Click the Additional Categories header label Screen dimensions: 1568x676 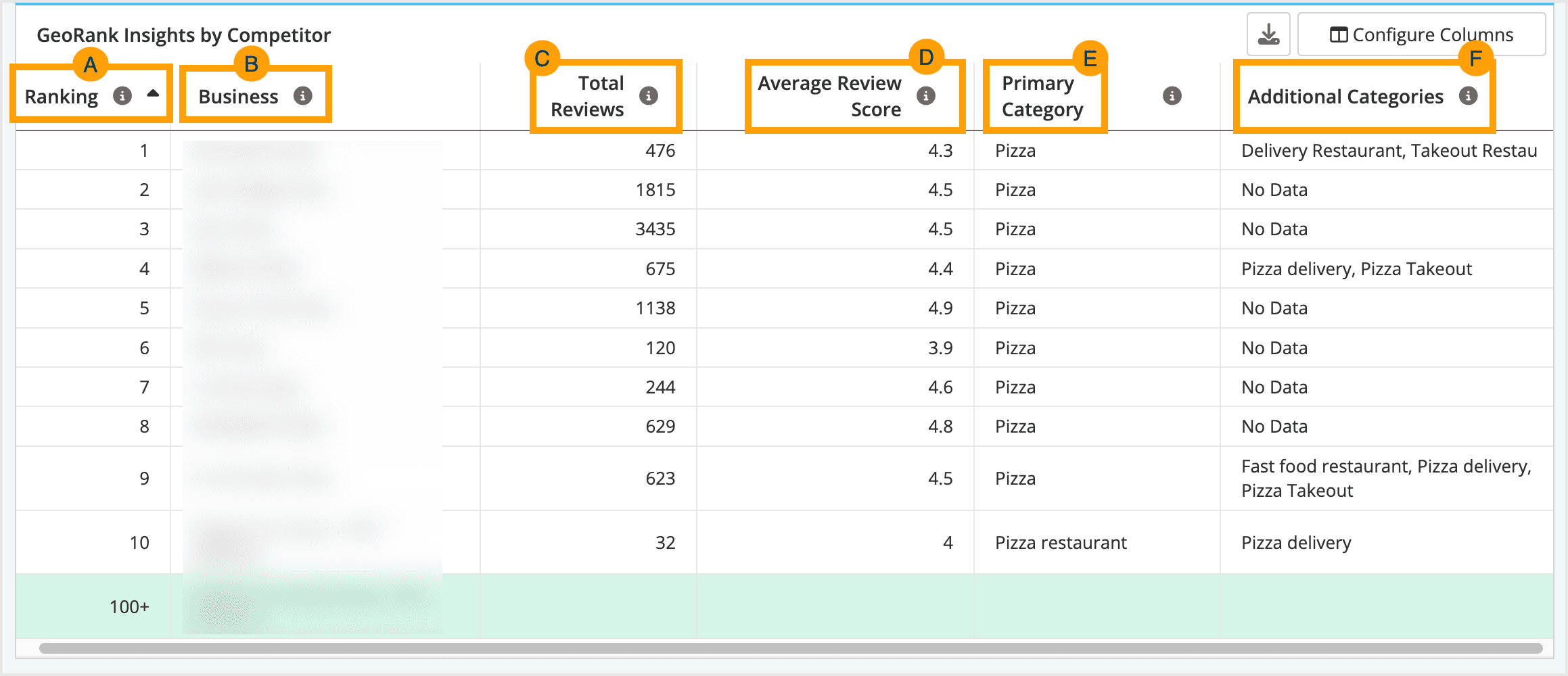[x=1345, y=96]
